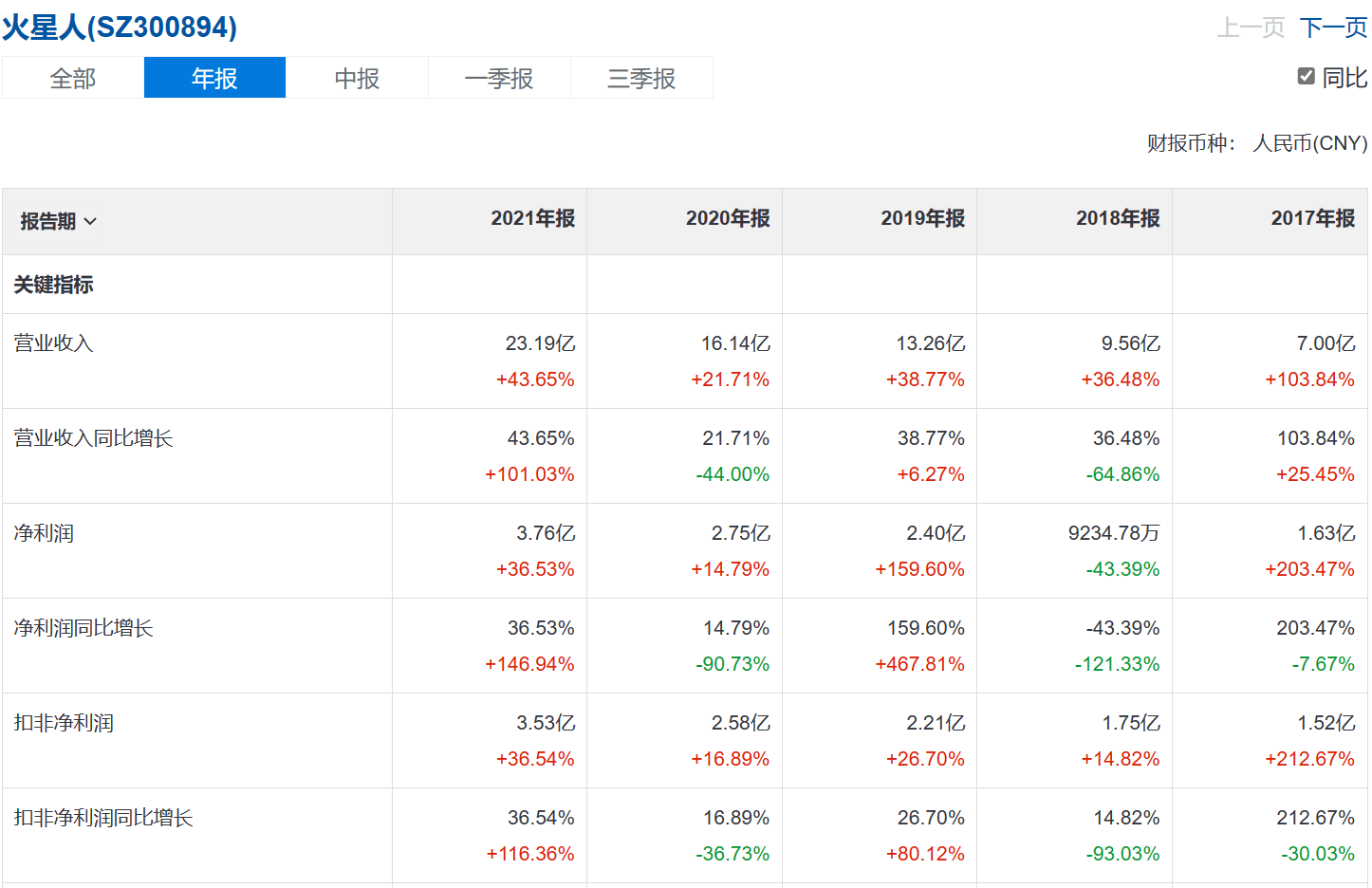The image size is (1372, 888).
Task: Click the 2020年报 column header
Action: click(728, 218)
